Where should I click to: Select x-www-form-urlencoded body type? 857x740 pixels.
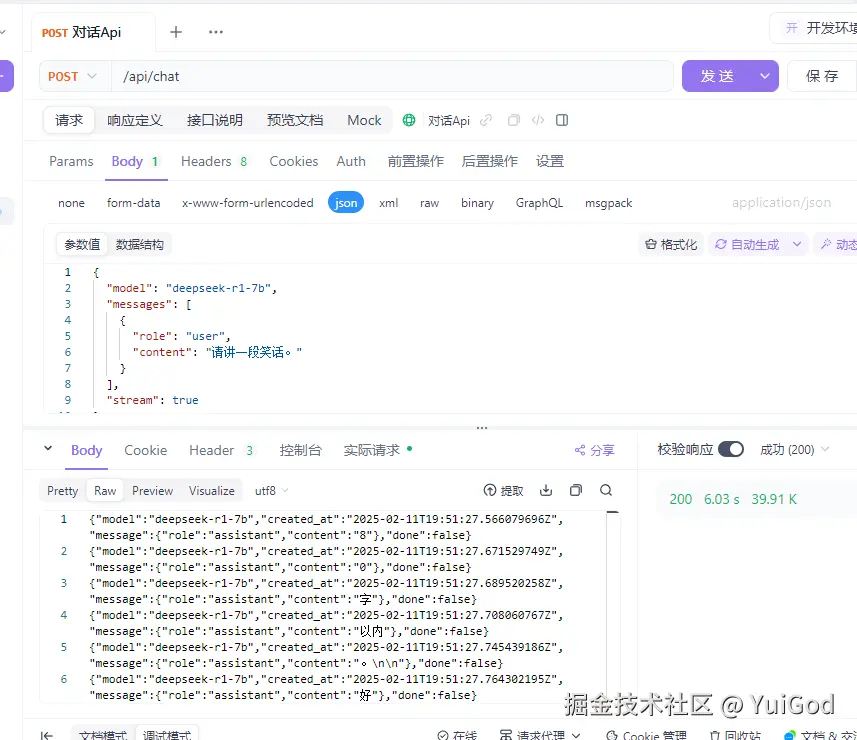(x=248, y=203)
